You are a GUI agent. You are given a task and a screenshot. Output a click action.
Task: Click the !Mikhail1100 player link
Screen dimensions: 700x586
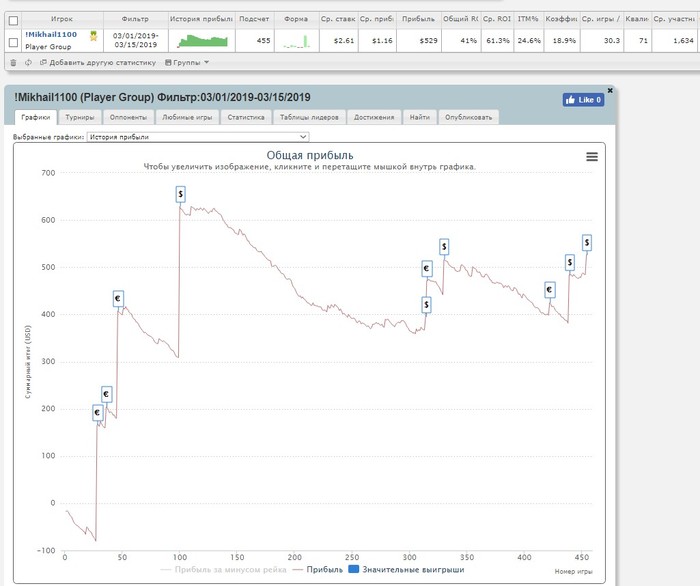tap(51, 34)
